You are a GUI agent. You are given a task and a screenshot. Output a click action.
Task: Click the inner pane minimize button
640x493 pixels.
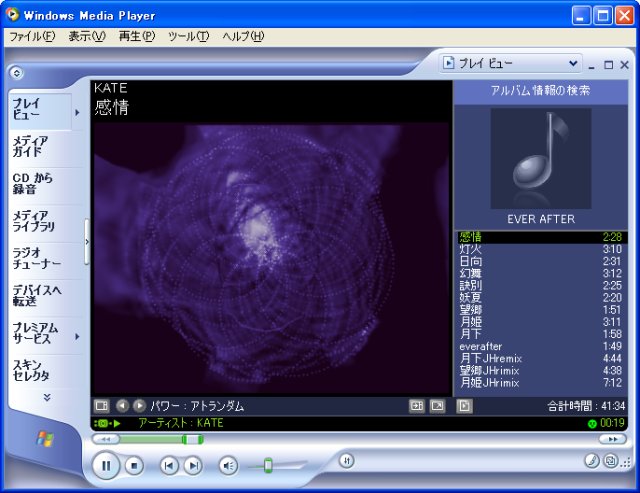click(591, 65)
